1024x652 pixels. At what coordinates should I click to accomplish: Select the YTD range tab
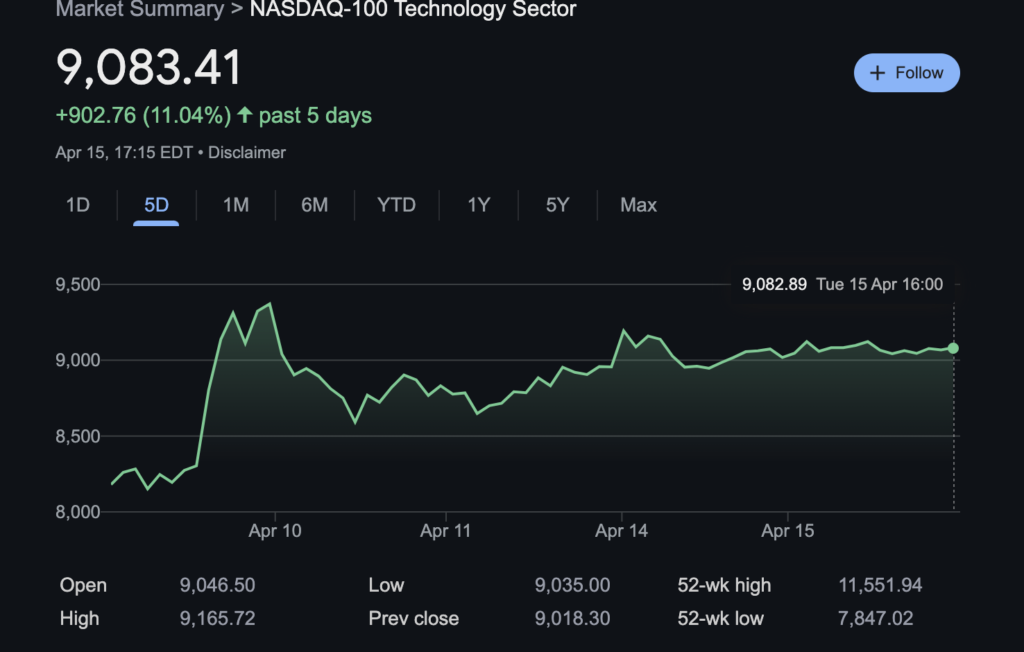(x=396, y=205)
